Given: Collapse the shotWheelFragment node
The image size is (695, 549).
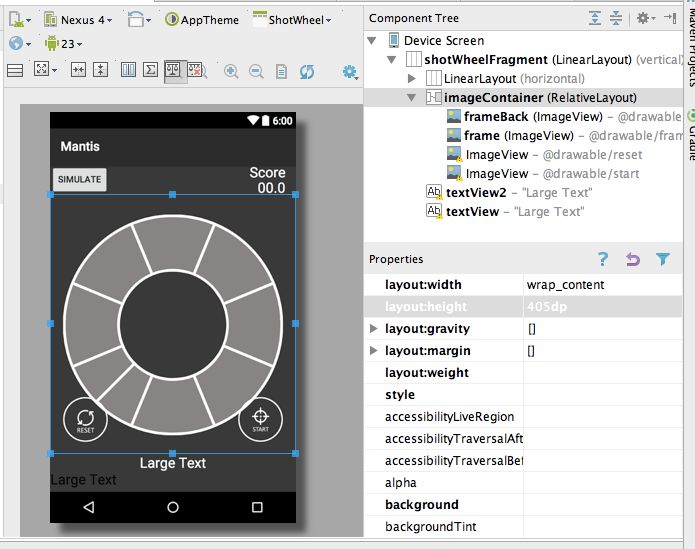Looking at the screenshot, I should [x=391, y=59].
